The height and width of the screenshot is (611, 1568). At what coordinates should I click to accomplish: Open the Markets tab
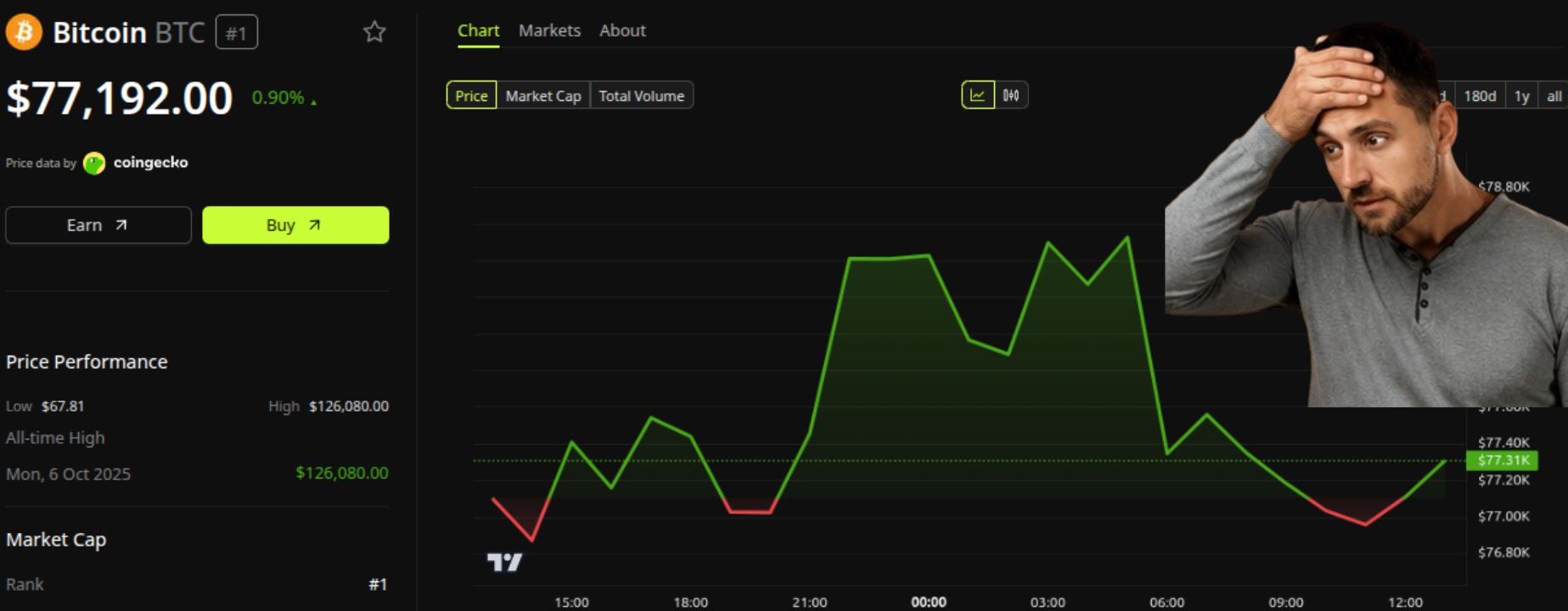coord(549,31)
